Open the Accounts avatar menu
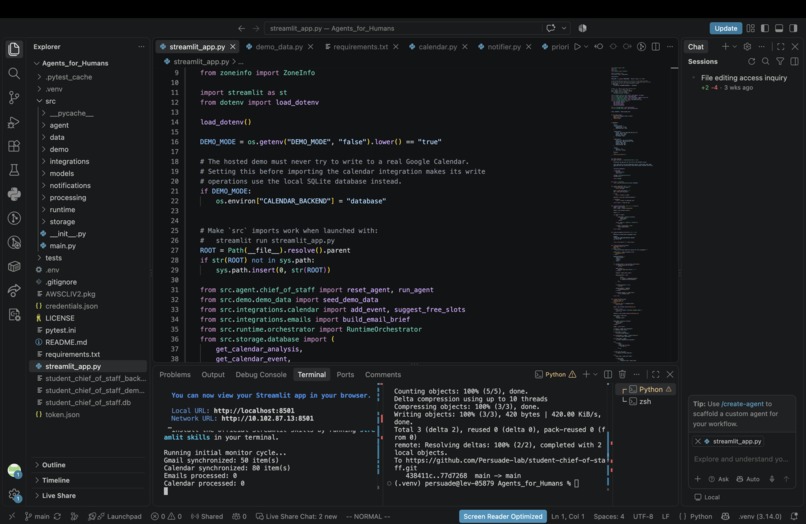 [x=14, y=471]
